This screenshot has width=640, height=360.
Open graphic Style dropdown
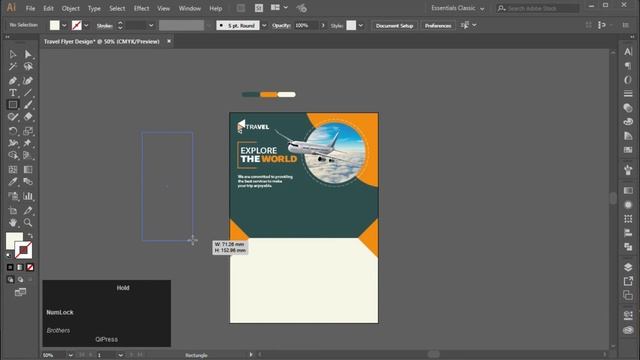tap(361, 25)
